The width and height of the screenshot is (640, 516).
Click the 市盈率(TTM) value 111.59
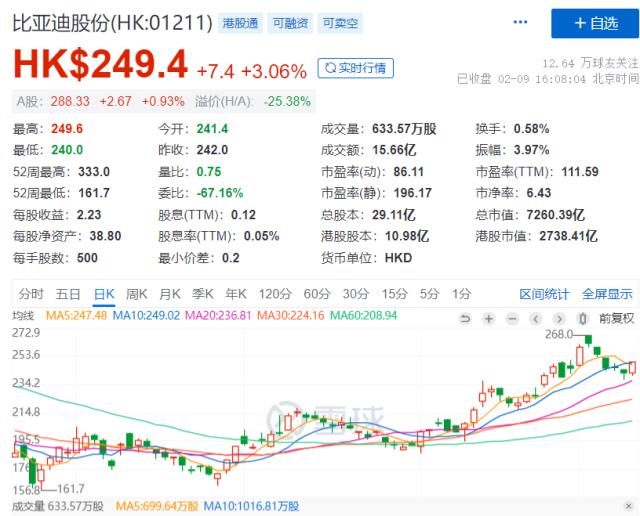580,172
